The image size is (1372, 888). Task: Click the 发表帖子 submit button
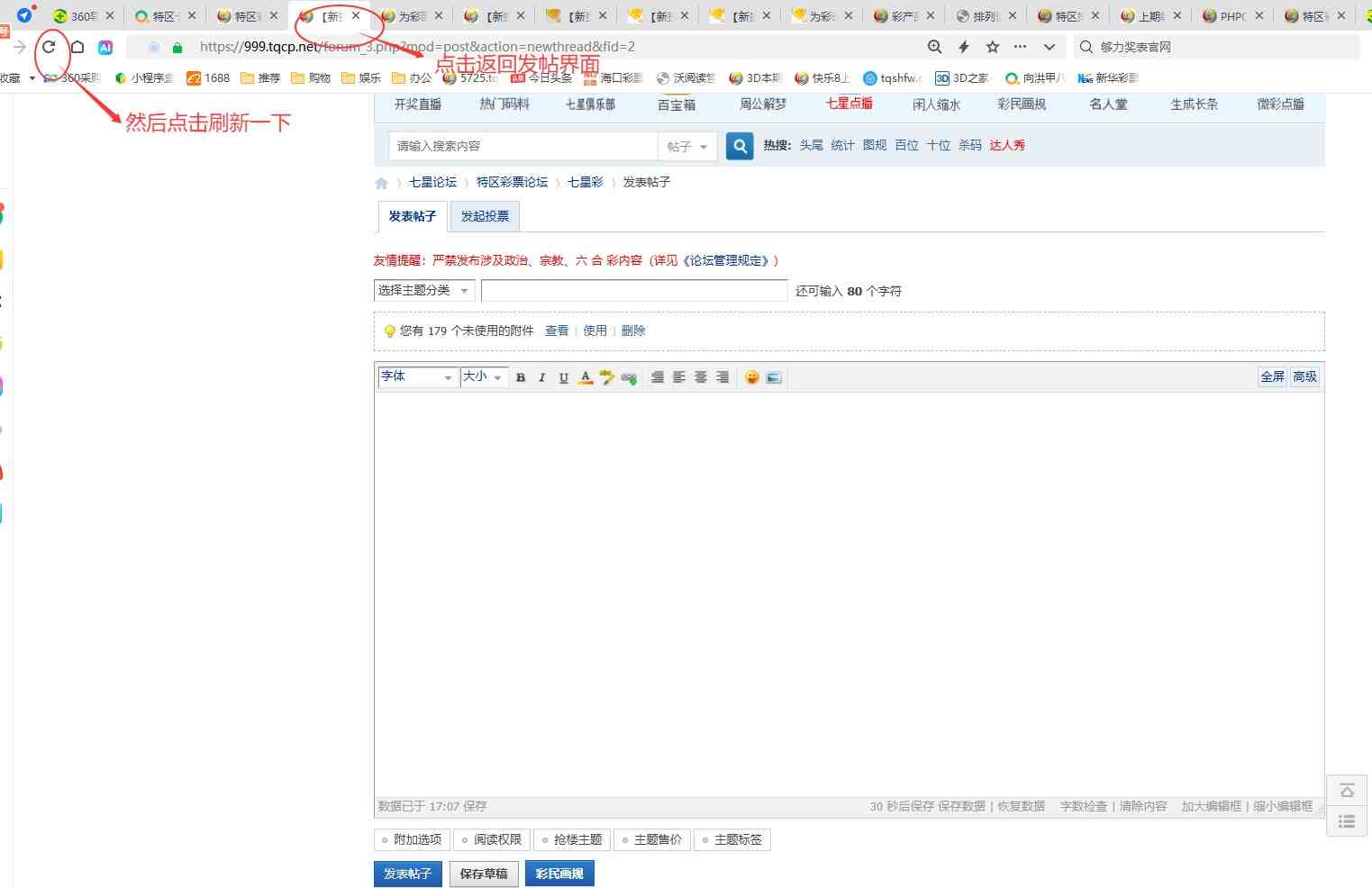click(407, 874)
